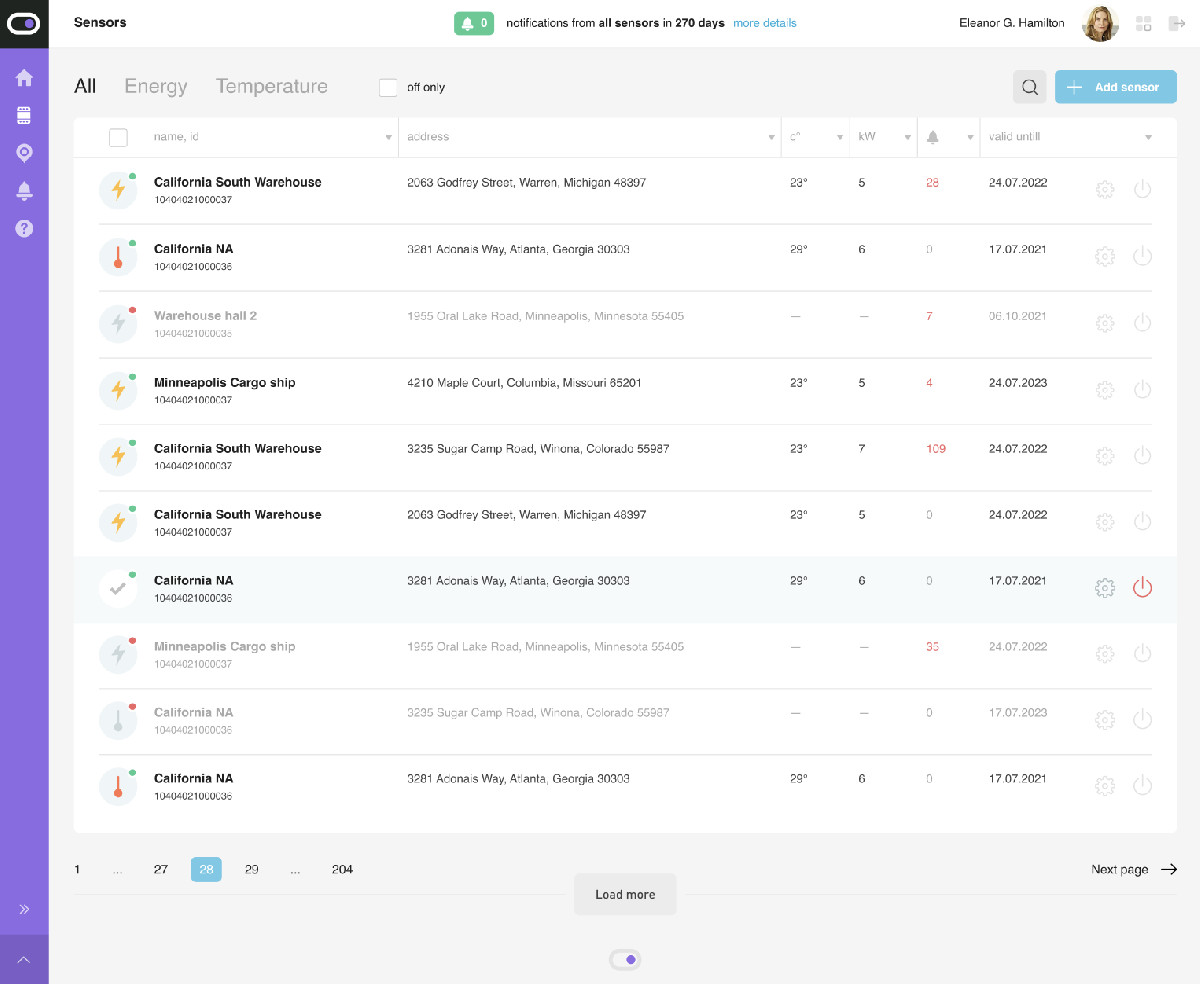Toggle the switch at page bottom

coord(625,960)
